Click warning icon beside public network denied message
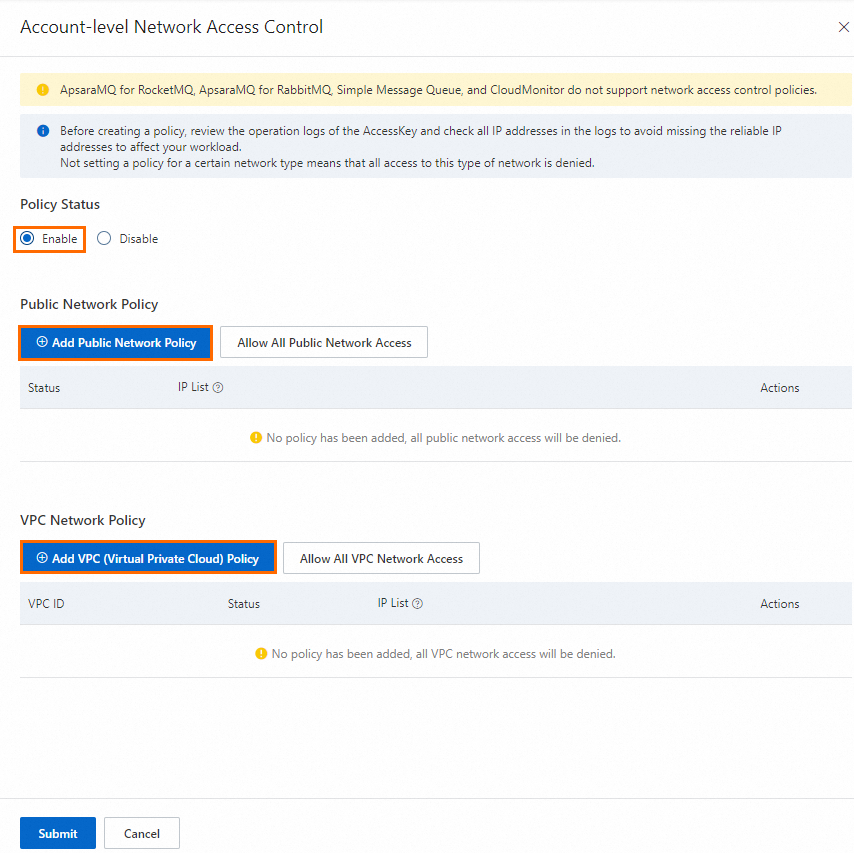Image resolution: width=854 pixels, height=853 pixels. [x=256, y=438]
